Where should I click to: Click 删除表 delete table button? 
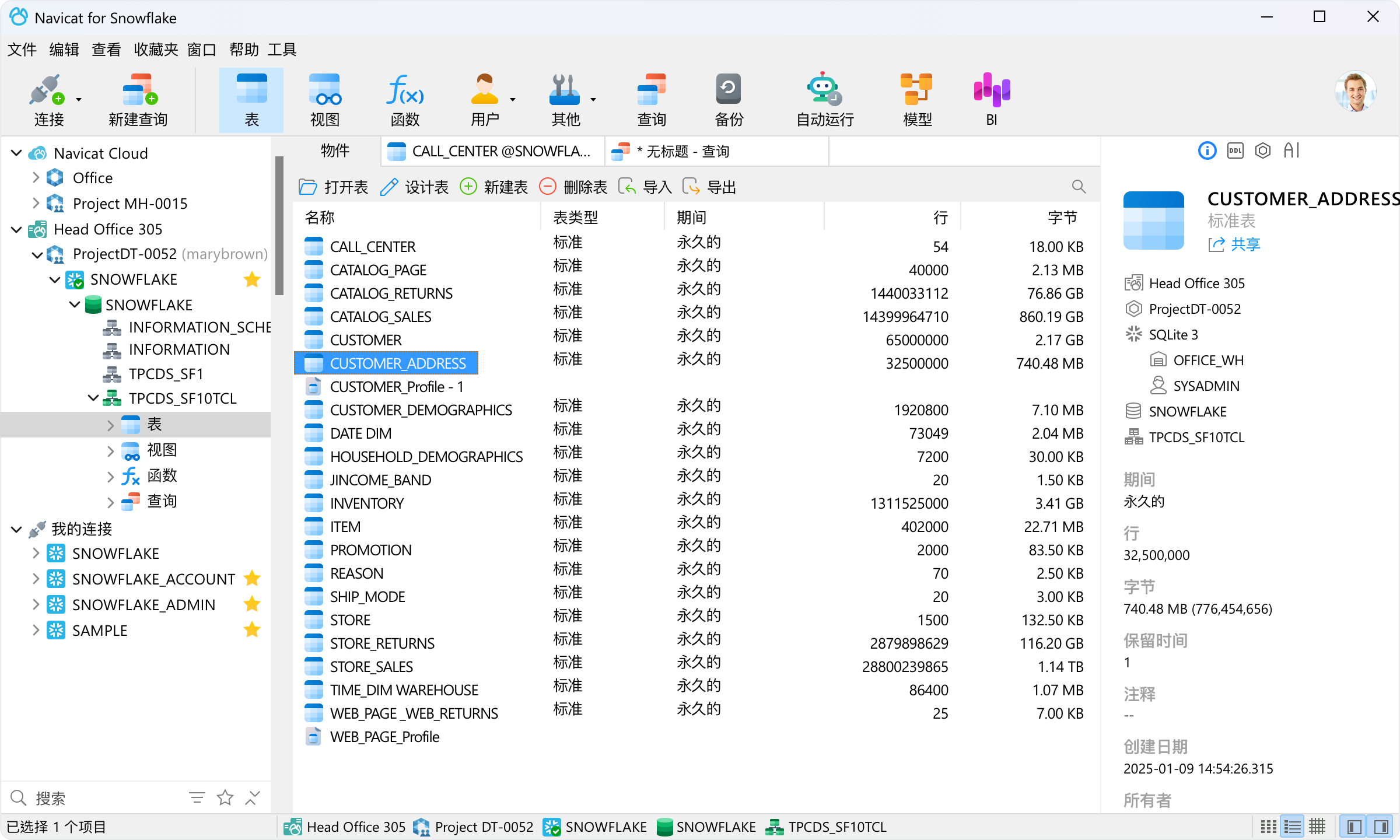573,187
